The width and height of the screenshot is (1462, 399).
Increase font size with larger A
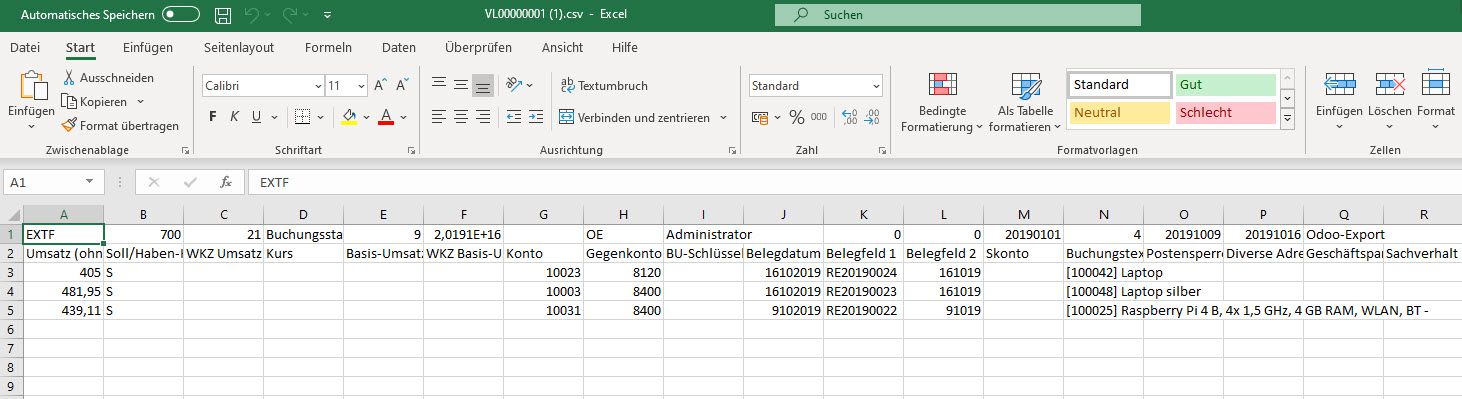pos(380,86)
